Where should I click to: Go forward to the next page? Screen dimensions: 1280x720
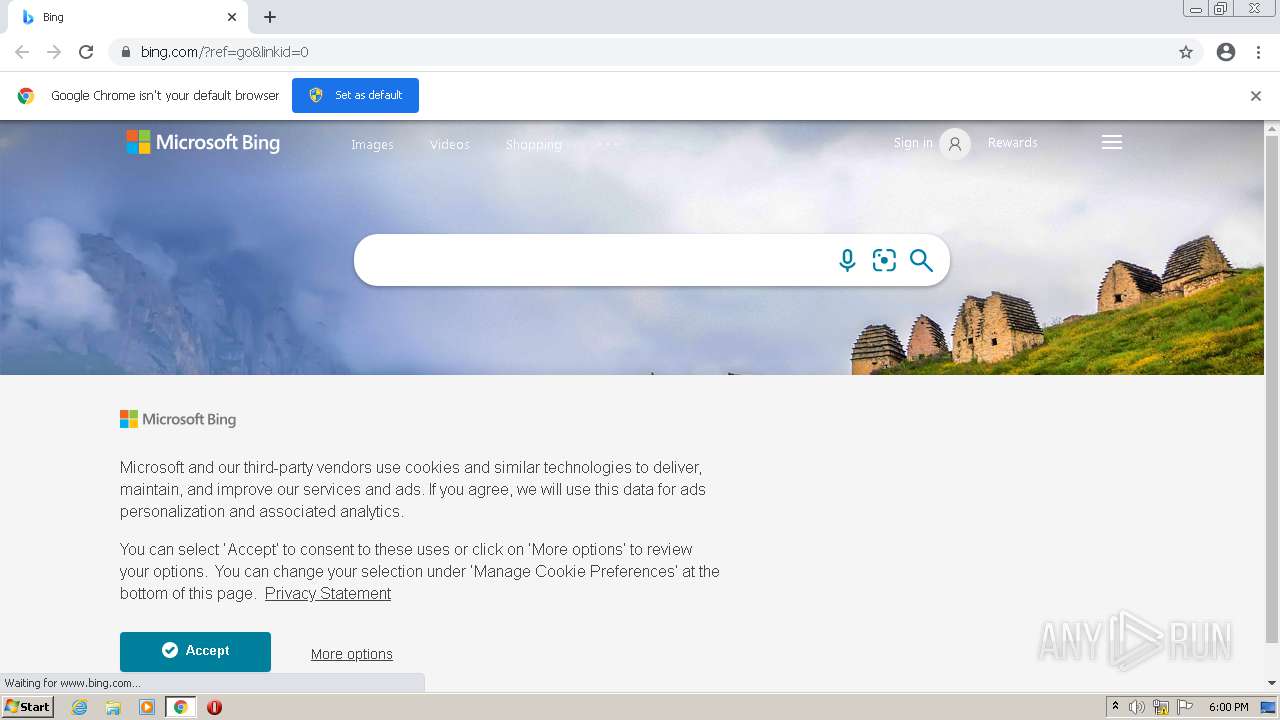click(54, 52)
